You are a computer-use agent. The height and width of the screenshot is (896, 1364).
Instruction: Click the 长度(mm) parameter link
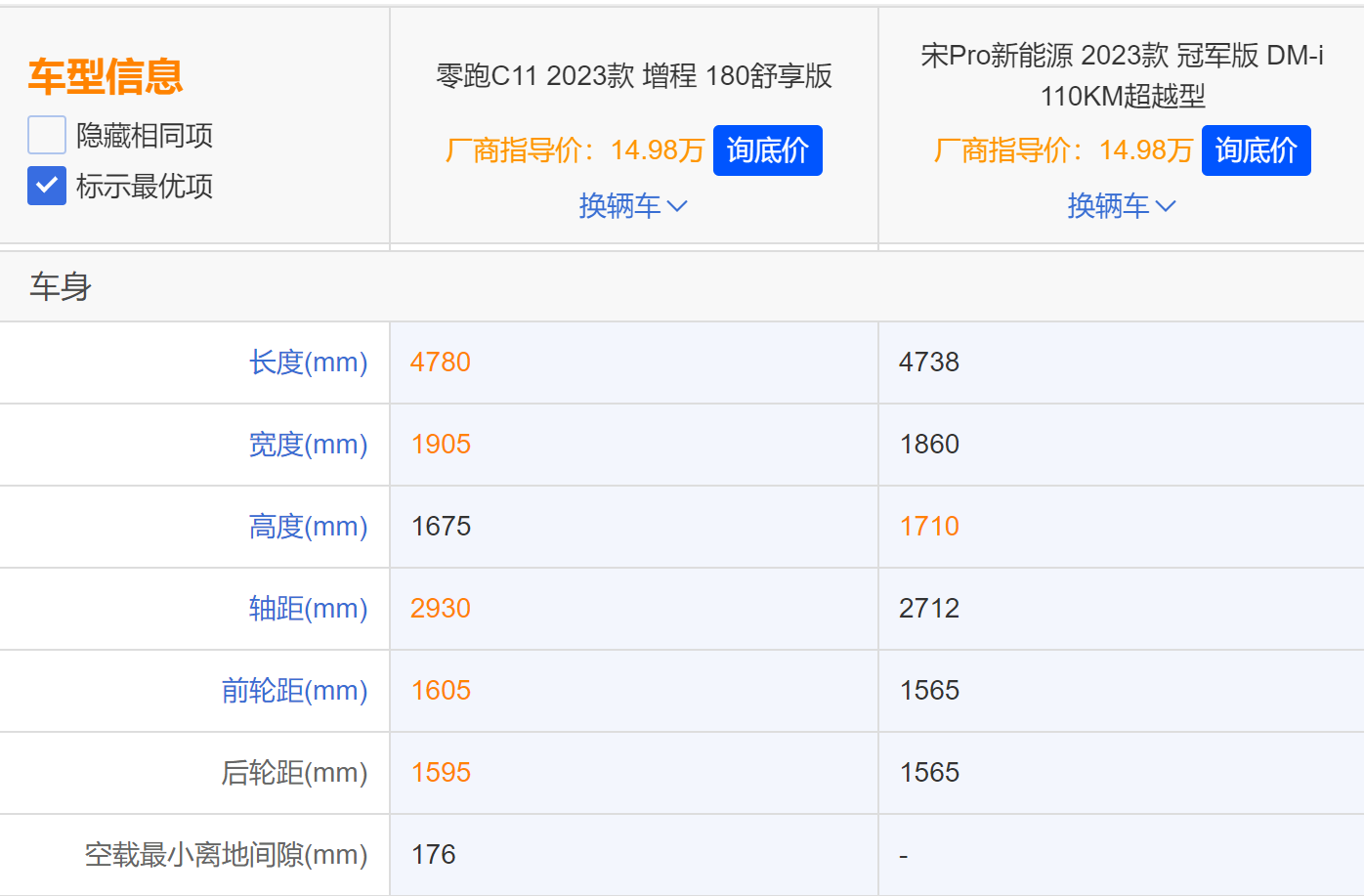(308, 363)
